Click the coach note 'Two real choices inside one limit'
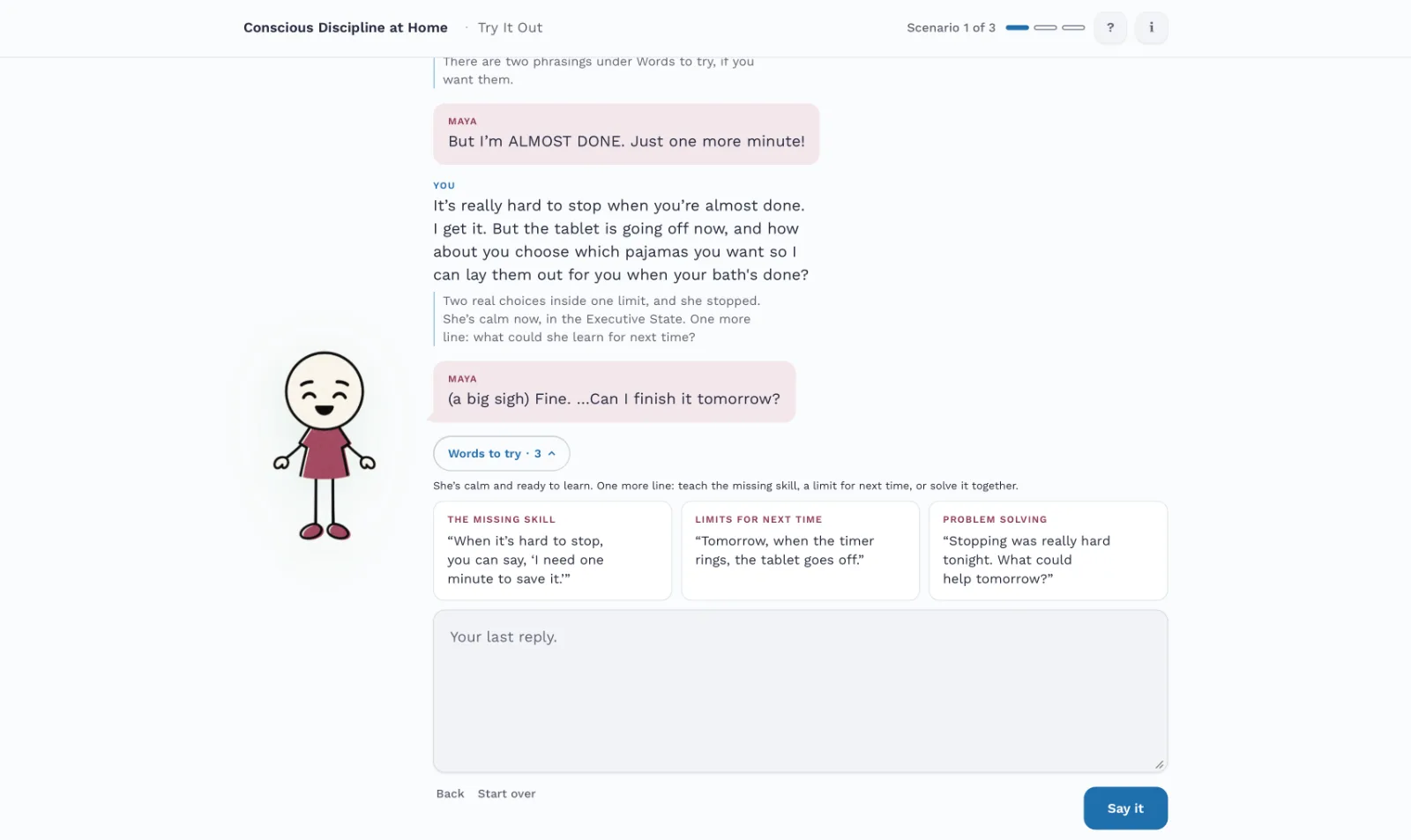1411x840 pixels. (x=601, y=318)
